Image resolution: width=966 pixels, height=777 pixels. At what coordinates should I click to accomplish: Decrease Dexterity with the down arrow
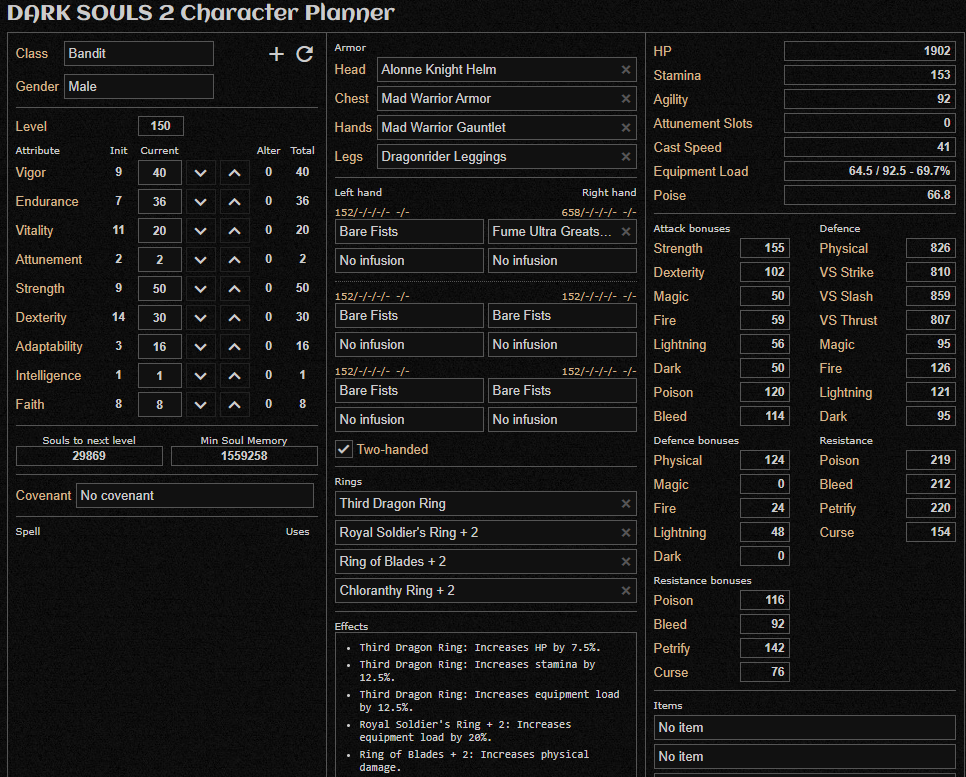(200, 318)
